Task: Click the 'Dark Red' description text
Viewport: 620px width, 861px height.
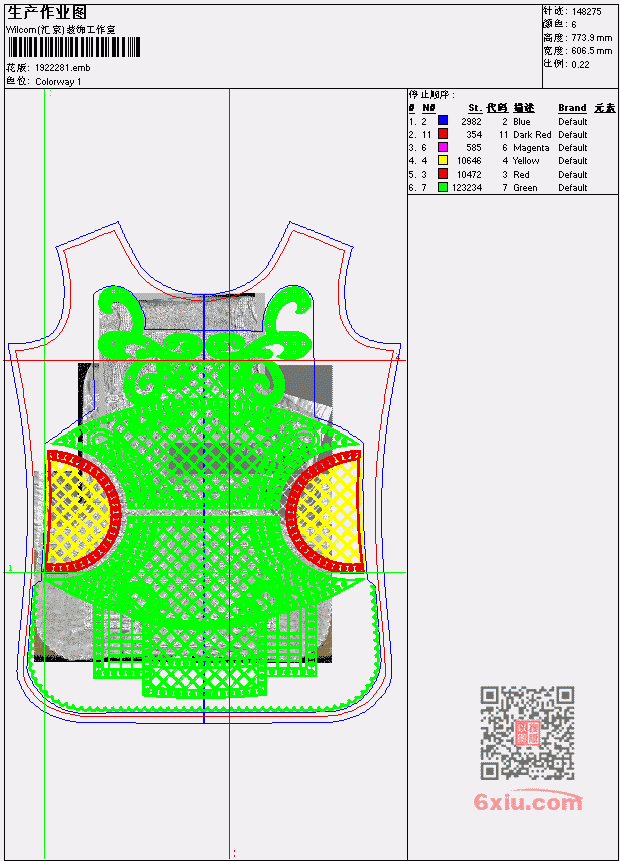Action: pyautogui.click(x=532, y=135)
